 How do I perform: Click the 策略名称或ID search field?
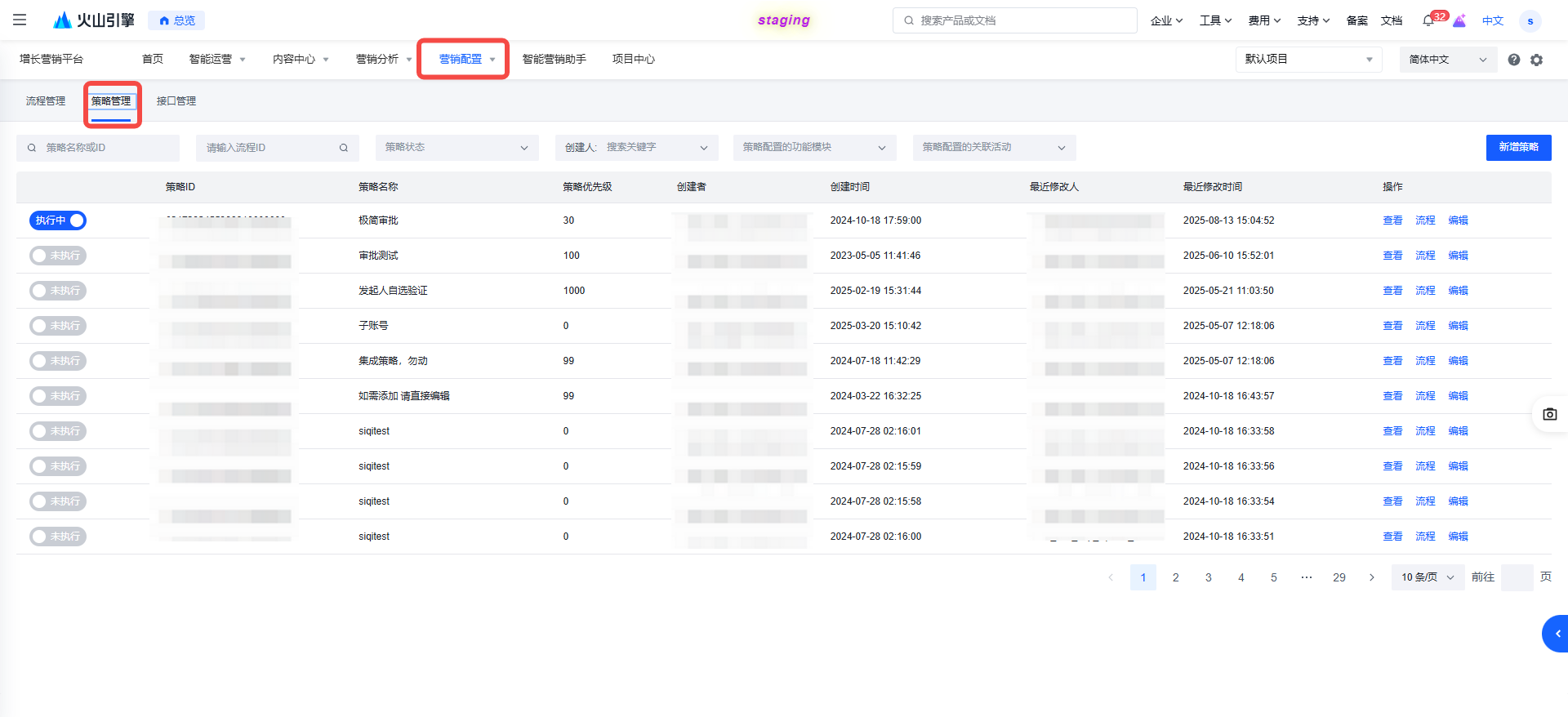pyautogui.click(x=106, y=148)
